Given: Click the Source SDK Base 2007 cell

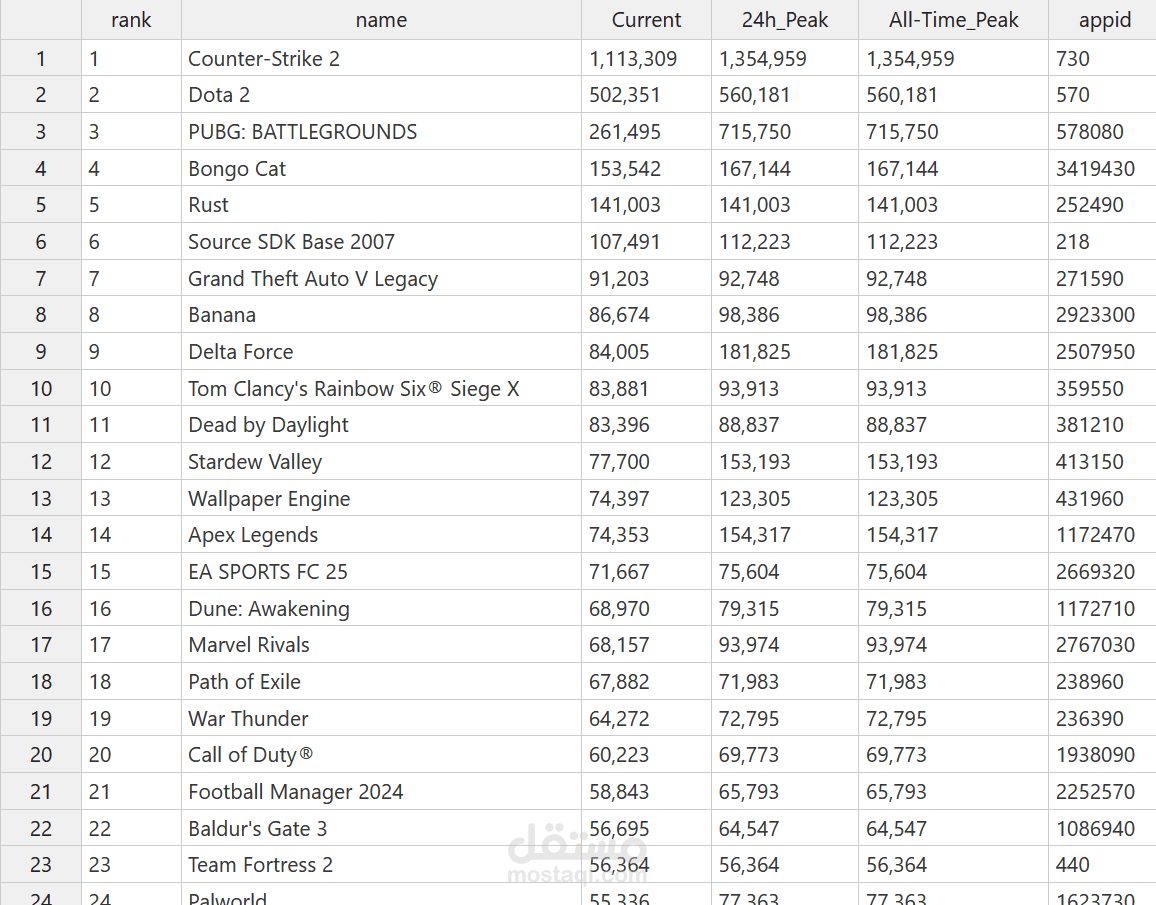Looking at the screenshot, I should coord(291,242).
